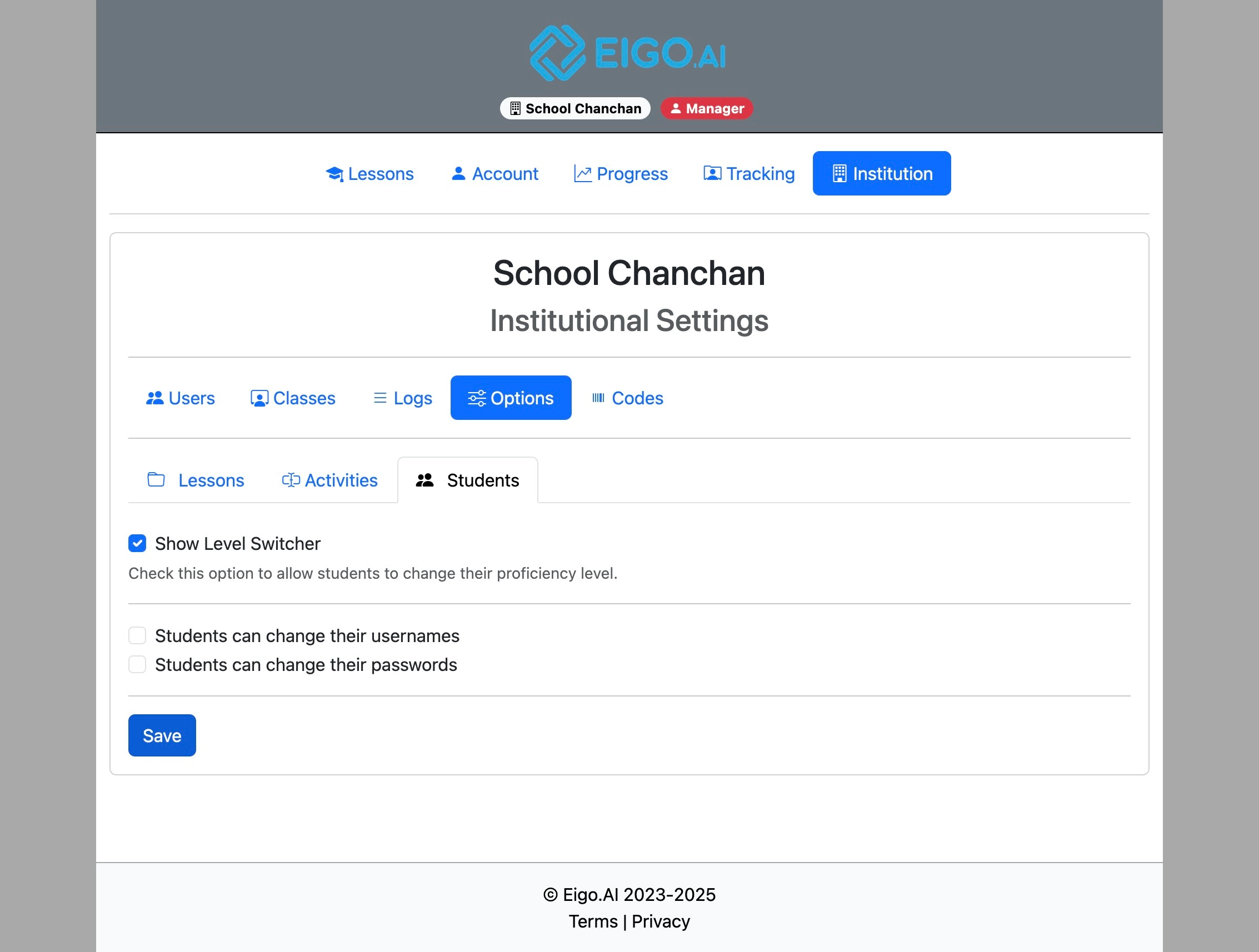Viewport: 1259px width, 952px height.
Task: Click the list icon beside Logs
Action: 380,398
